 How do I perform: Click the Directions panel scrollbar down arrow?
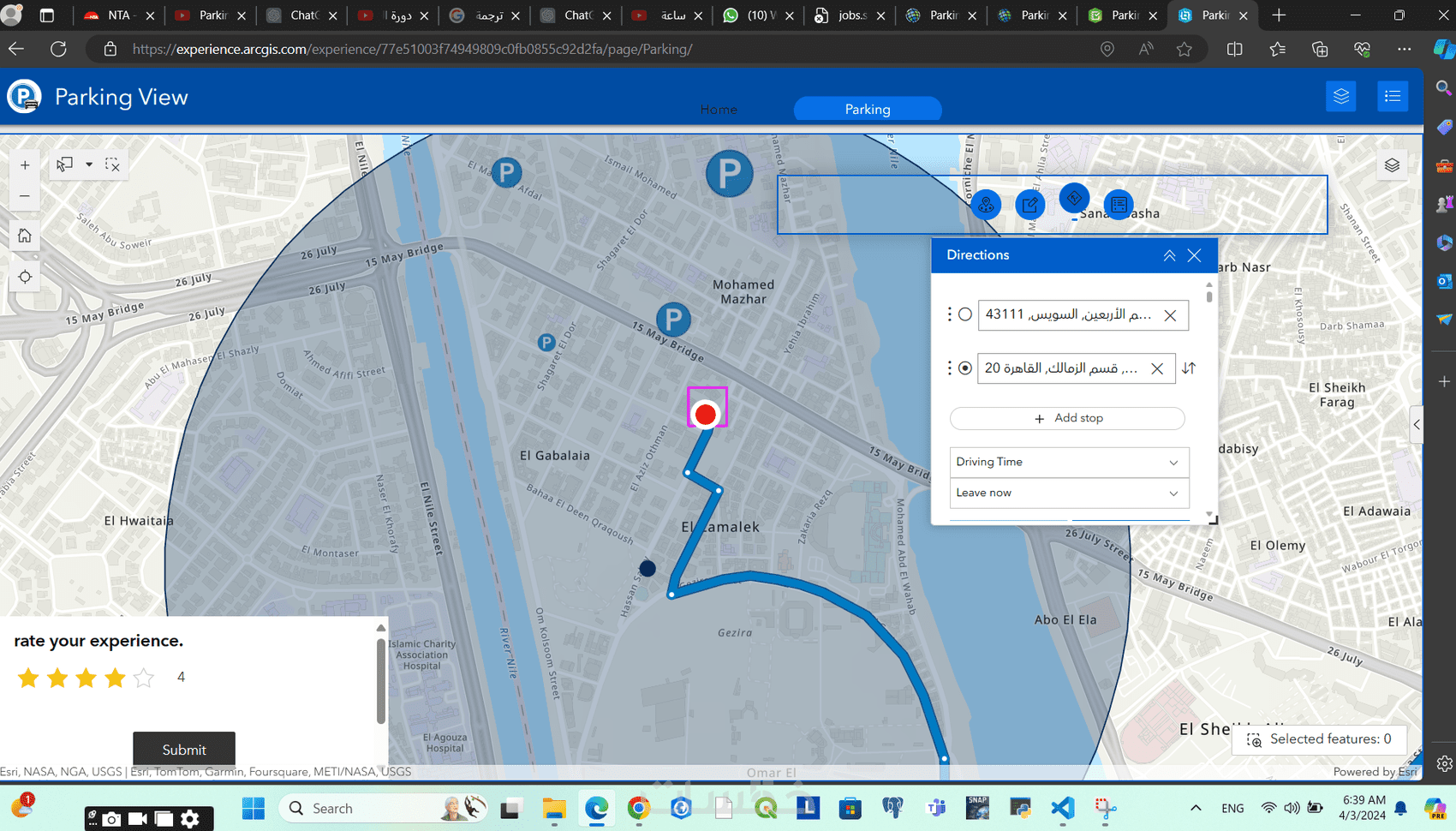(1208, 516)
